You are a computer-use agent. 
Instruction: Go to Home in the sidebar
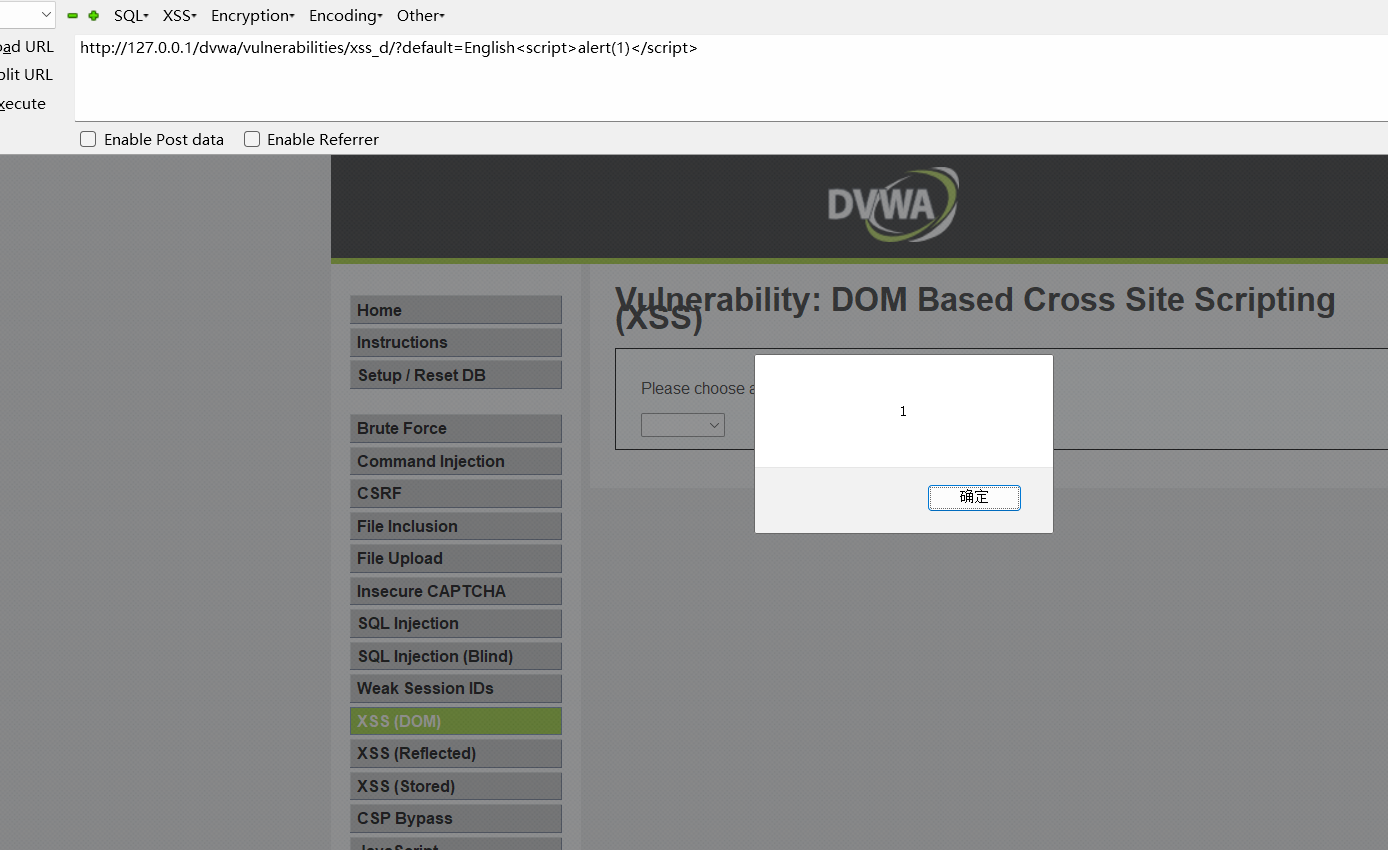(x=456, y=310)
